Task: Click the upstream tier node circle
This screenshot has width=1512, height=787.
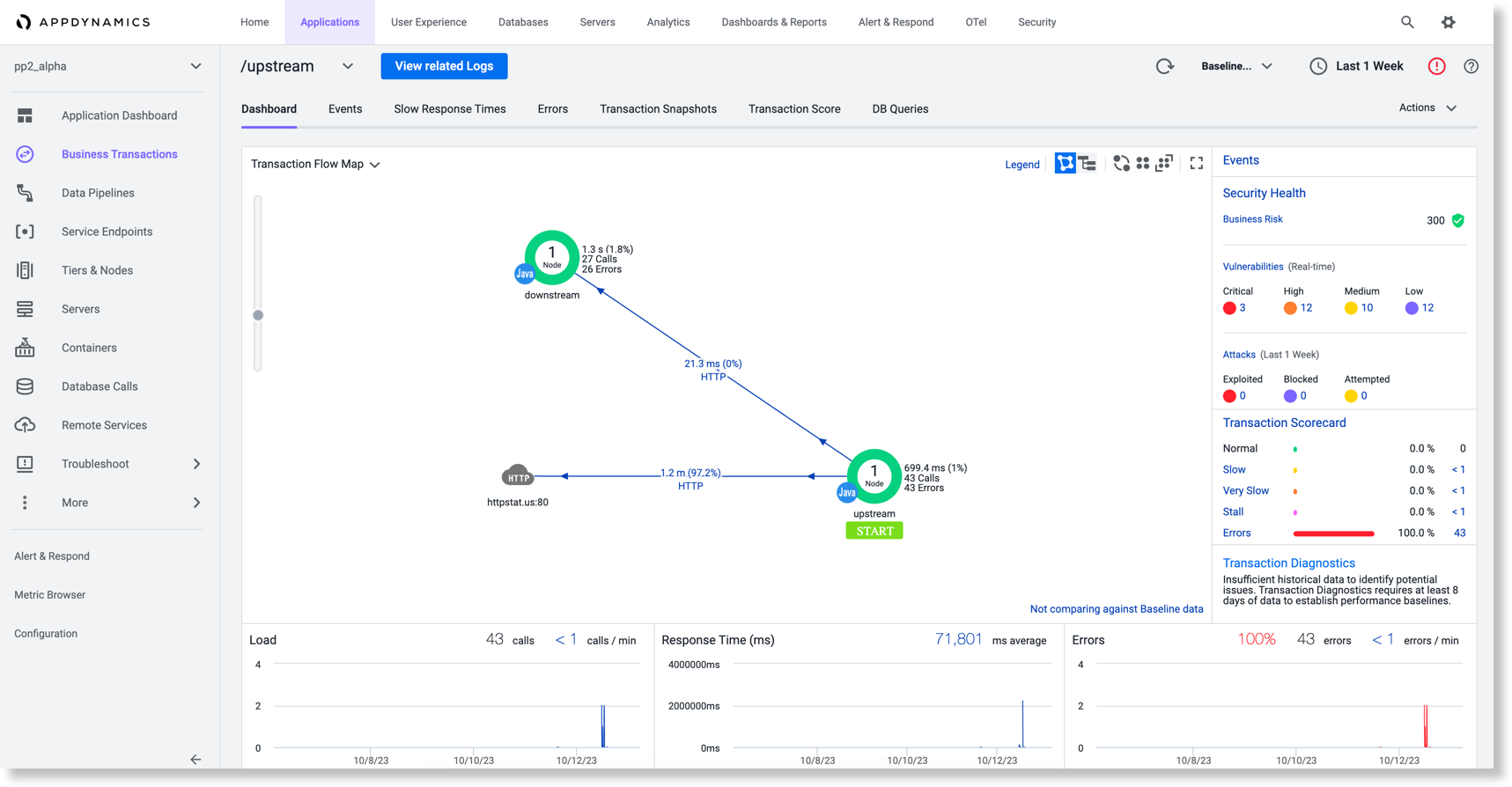Action: [x=874, y=476]
